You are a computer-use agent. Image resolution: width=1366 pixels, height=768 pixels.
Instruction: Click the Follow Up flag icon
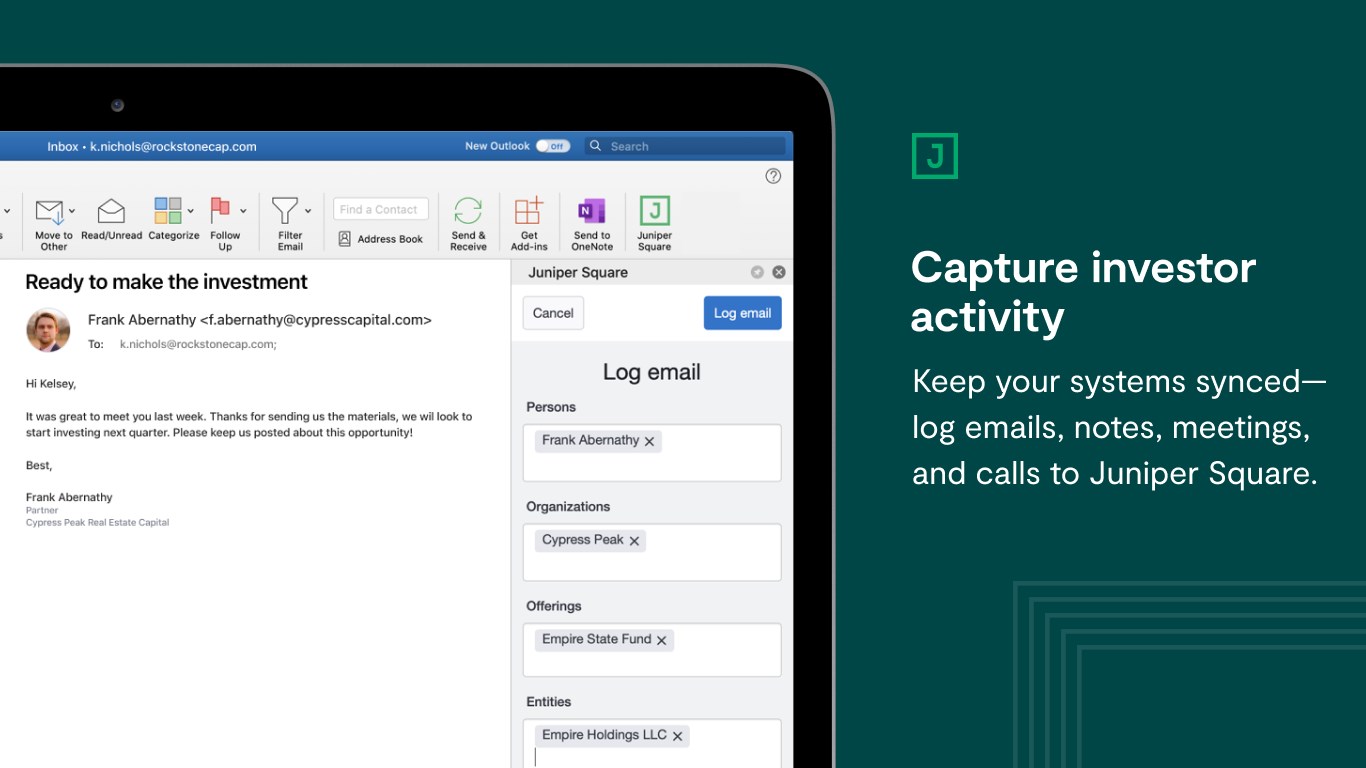click(220, 211)
